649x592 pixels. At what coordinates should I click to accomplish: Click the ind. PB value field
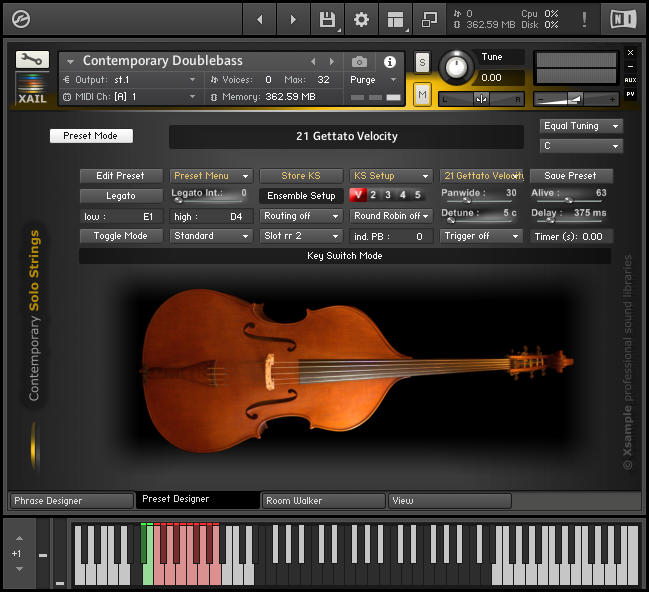[x=391, y=236]
